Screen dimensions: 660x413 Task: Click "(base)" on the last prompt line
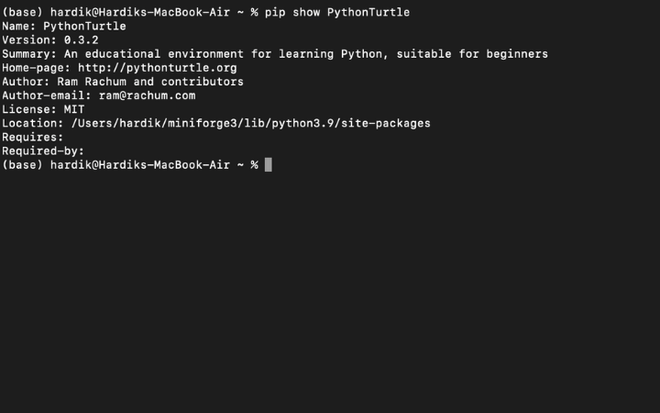coord(22,165)
